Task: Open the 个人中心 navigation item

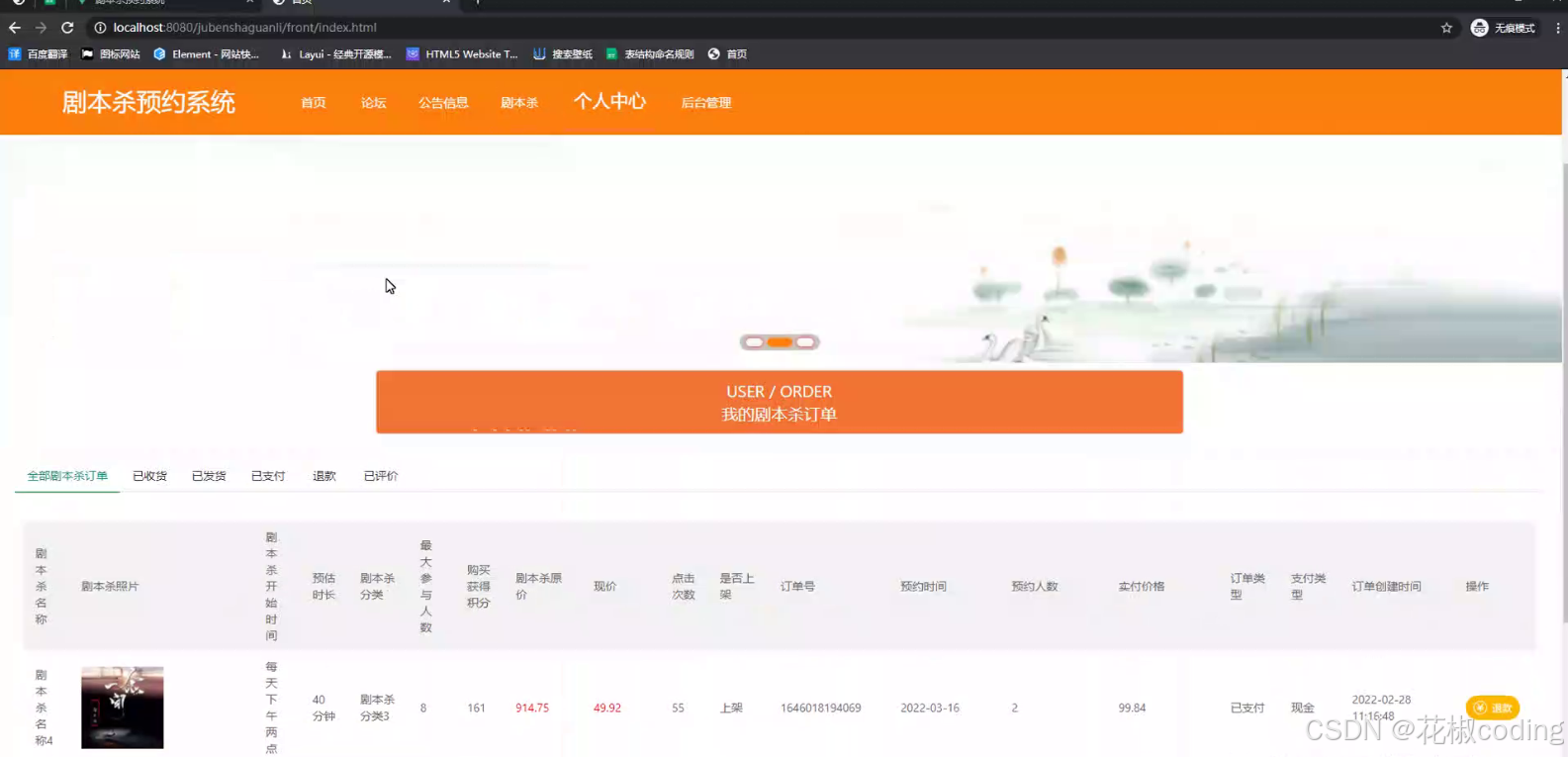Action: (609, 101)
